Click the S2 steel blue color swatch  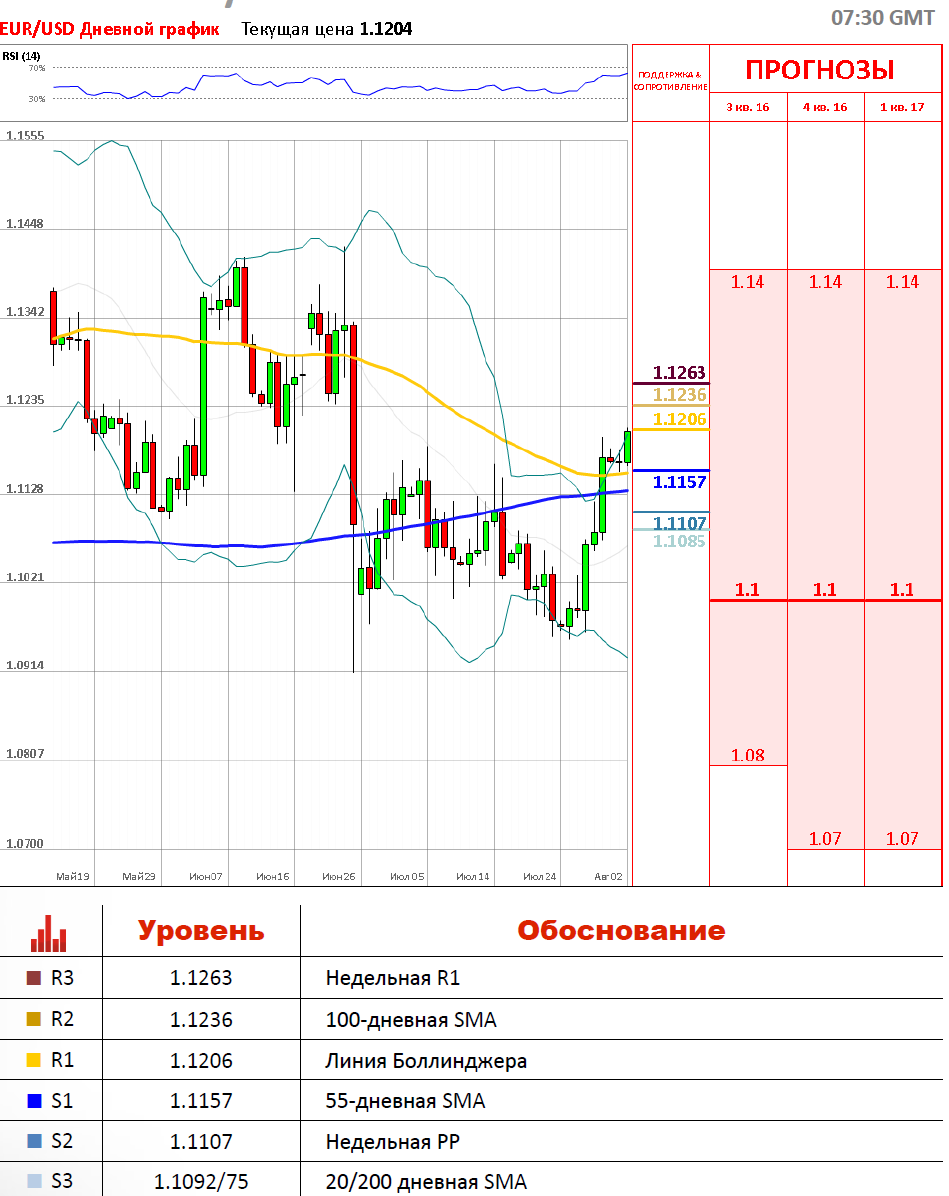pos(34,1141)
